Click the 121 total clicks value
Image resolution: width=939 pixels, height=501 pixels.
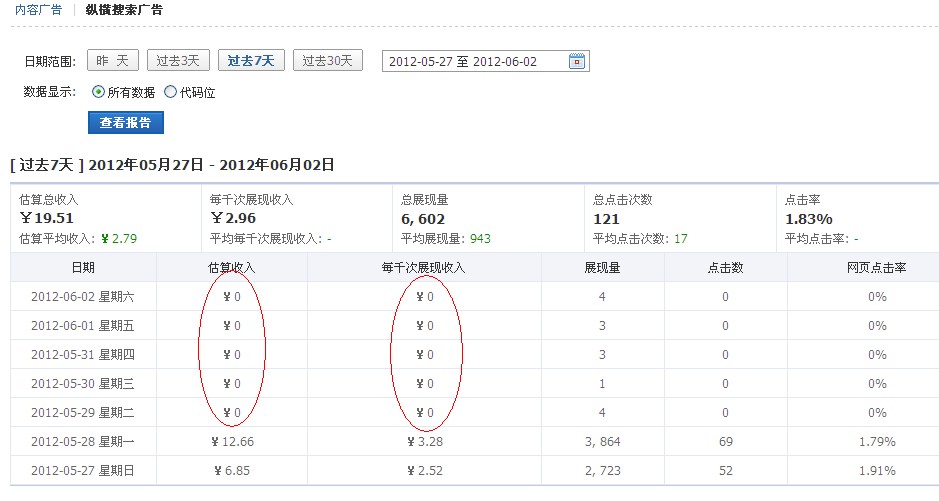point(606,219)
